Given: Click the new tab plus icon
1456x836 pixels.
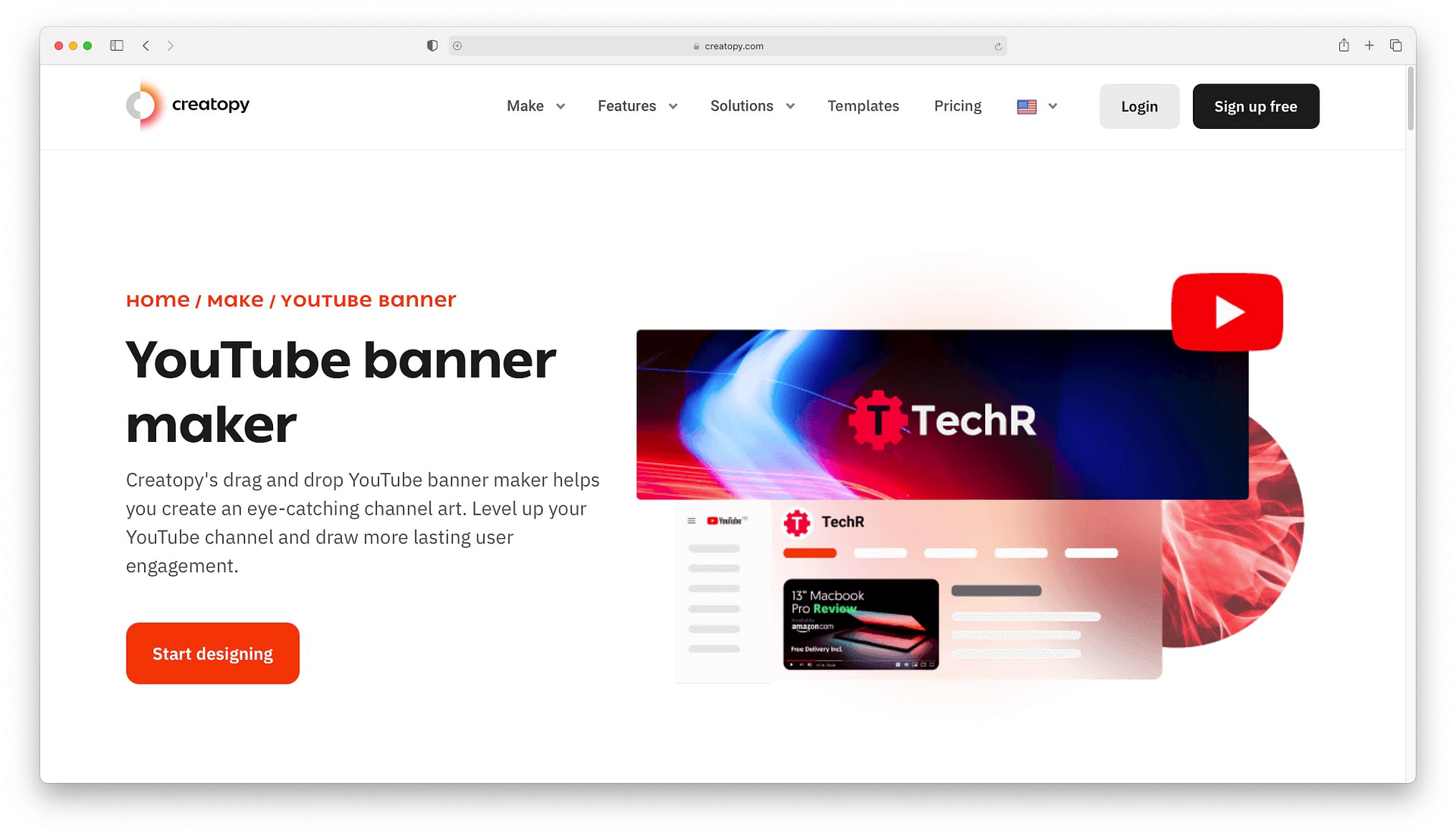Looking at the screenshot, I should (x=1370, y=46).
